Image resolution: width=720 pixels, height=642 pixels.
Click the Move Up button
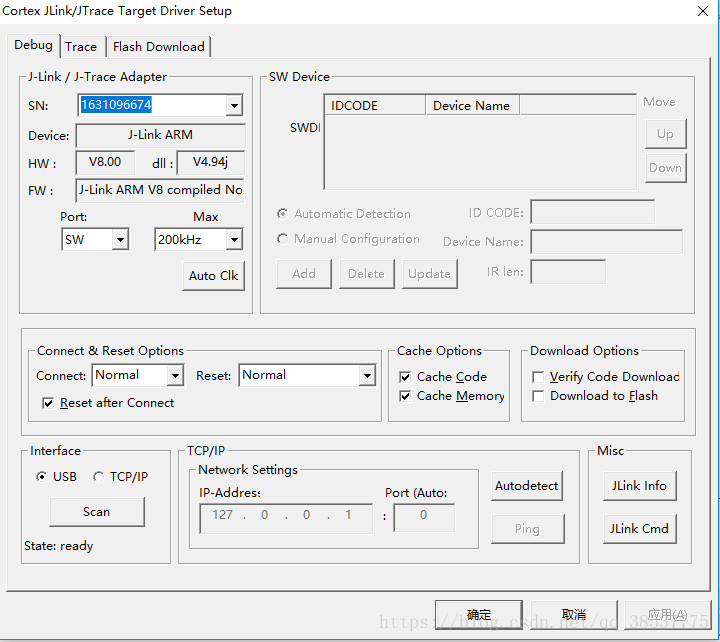[x=665, y=134]
